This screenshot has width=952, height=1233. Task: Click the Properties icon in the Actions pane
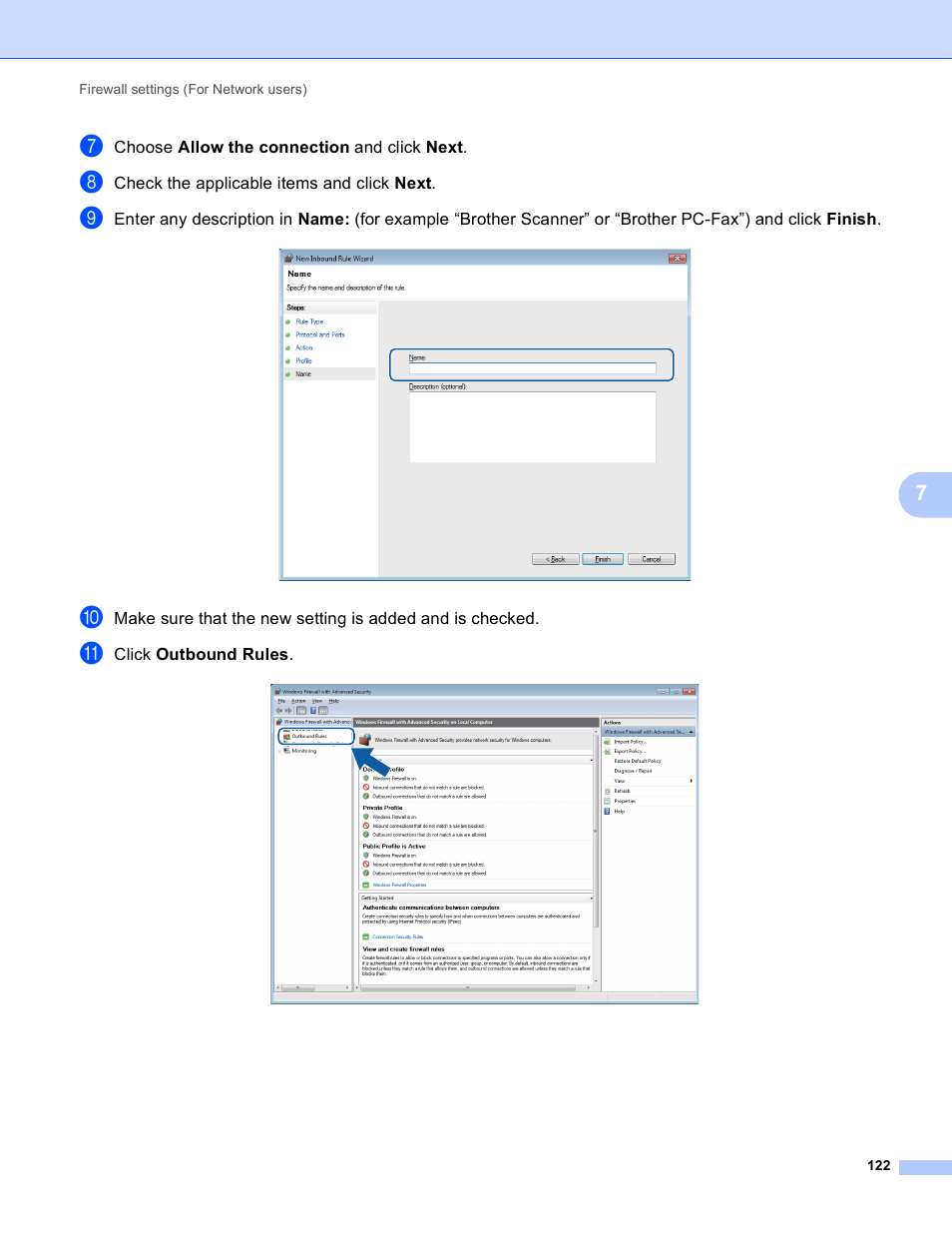(607, 801)
